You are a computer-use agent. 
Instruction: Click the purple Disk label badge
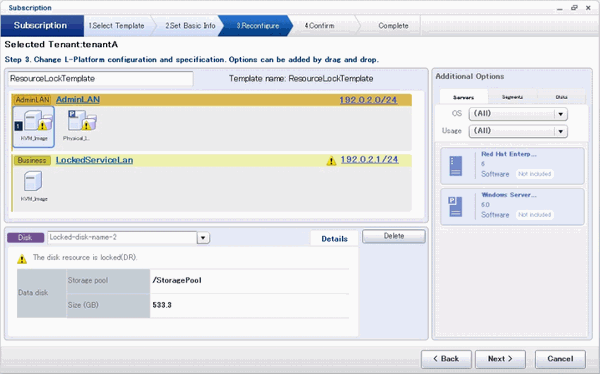(x=25, y=238)
